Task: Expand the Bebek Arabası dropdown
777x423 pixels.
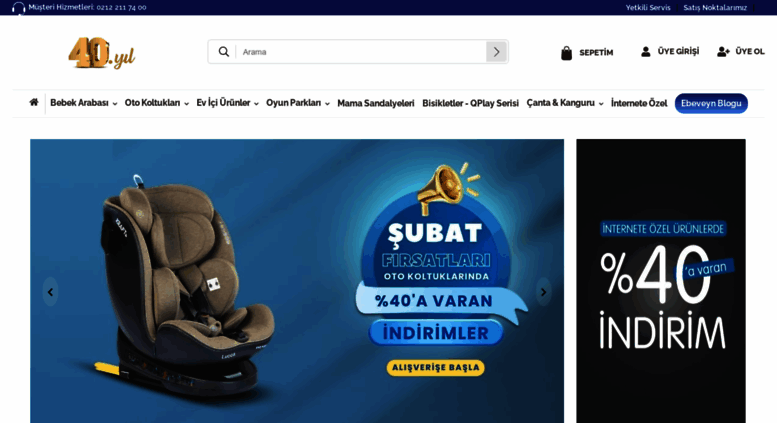Action: tap(83, 103)
